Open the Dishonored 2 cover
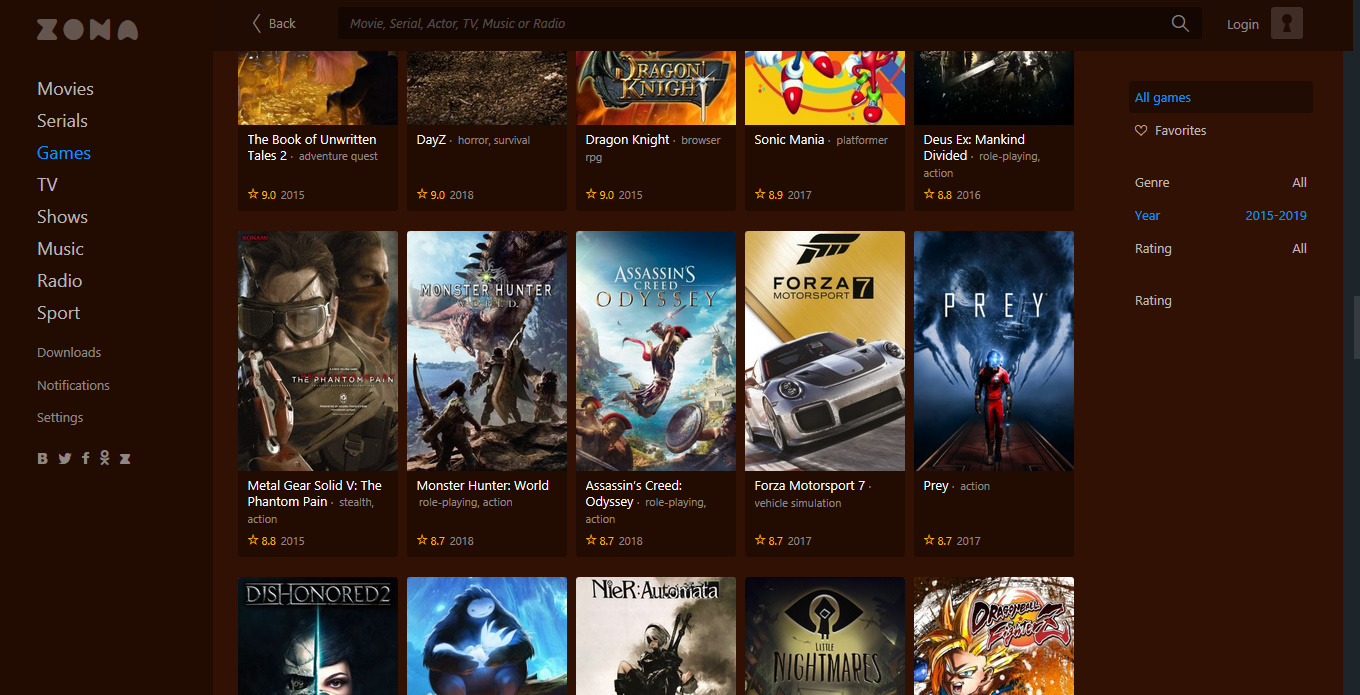This screenshot has width=1360, height=695. point(318,636)
